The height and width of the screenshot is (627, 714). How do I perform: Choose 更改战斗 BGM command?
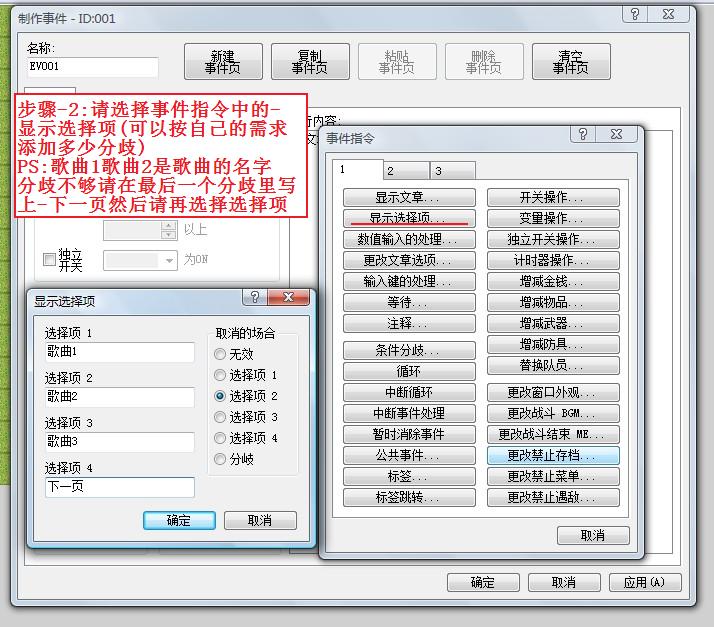553,413
